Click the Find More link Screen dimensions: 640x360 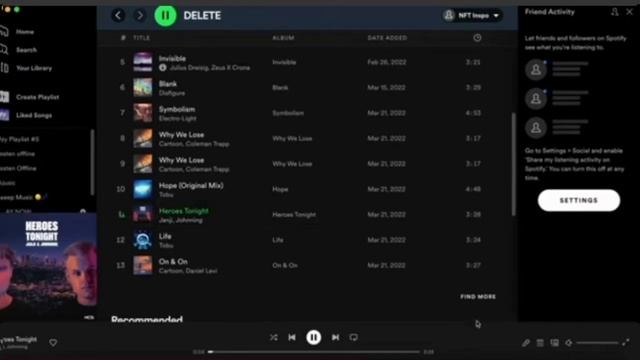478,297
